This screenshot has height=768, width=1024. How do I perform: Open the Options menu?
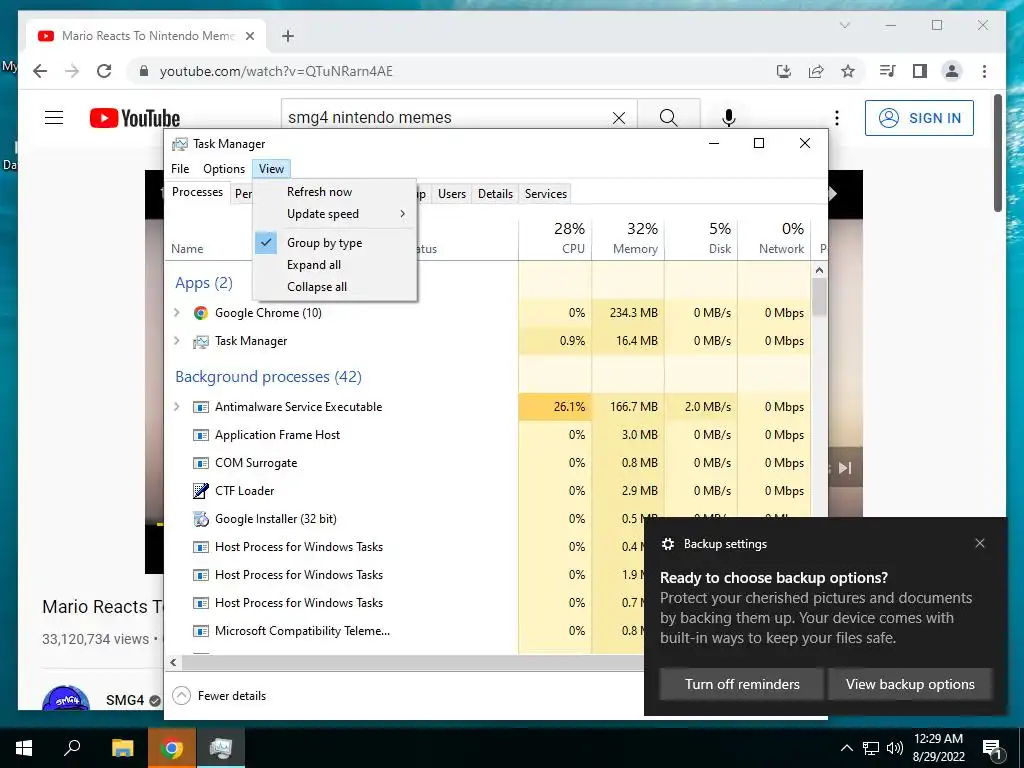click(223, 169)
